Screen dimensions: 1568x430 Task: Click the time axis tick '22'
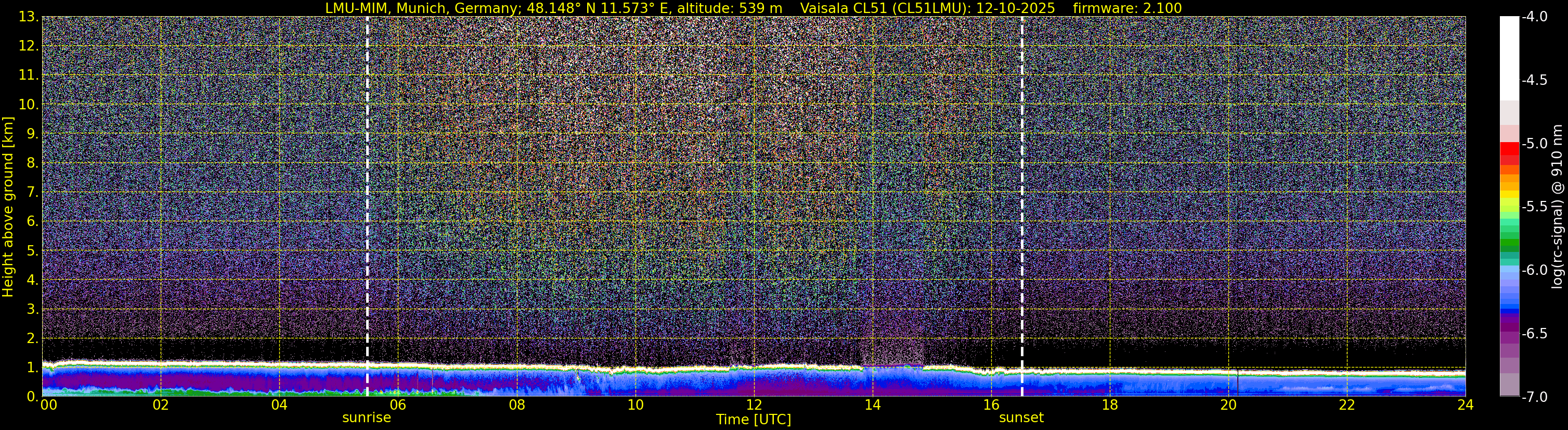1347,405
